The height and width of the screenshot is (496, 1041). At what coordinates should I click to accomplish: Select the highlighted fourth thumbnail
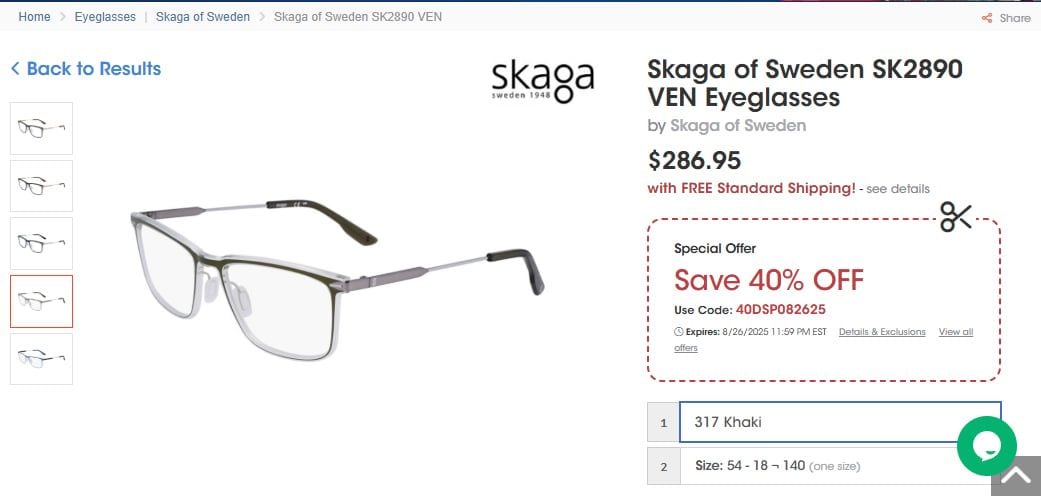coord(42,301)
